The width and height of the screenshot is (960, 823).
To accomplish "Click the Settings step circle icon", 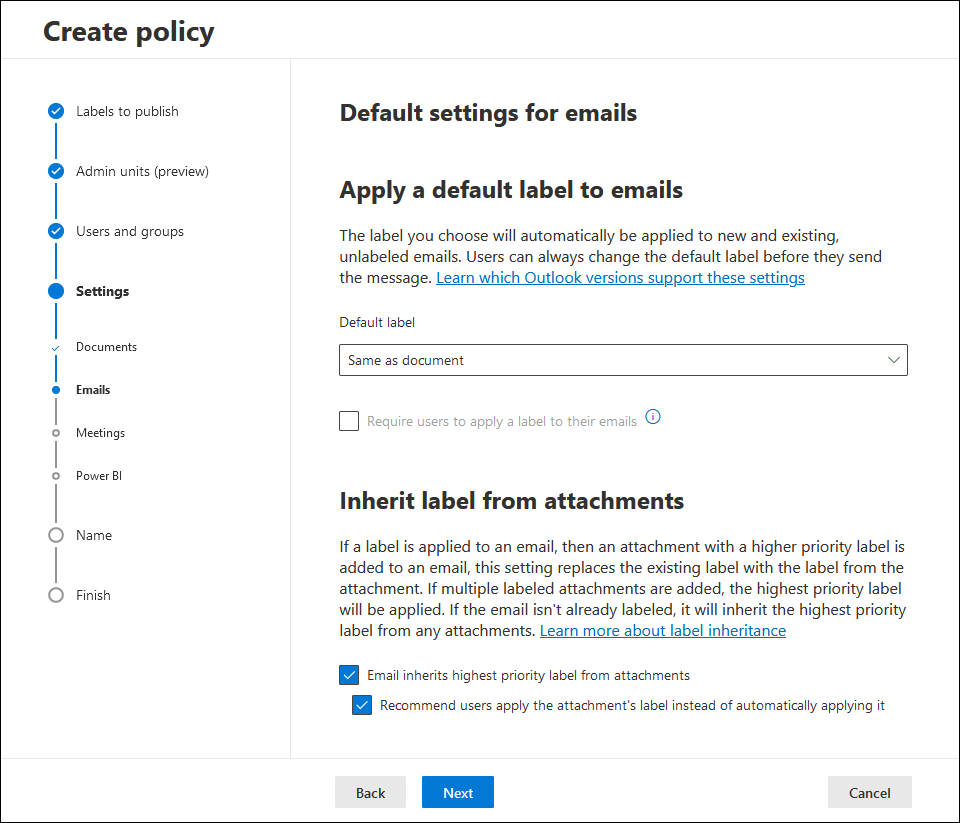I will tap(56, 291).
